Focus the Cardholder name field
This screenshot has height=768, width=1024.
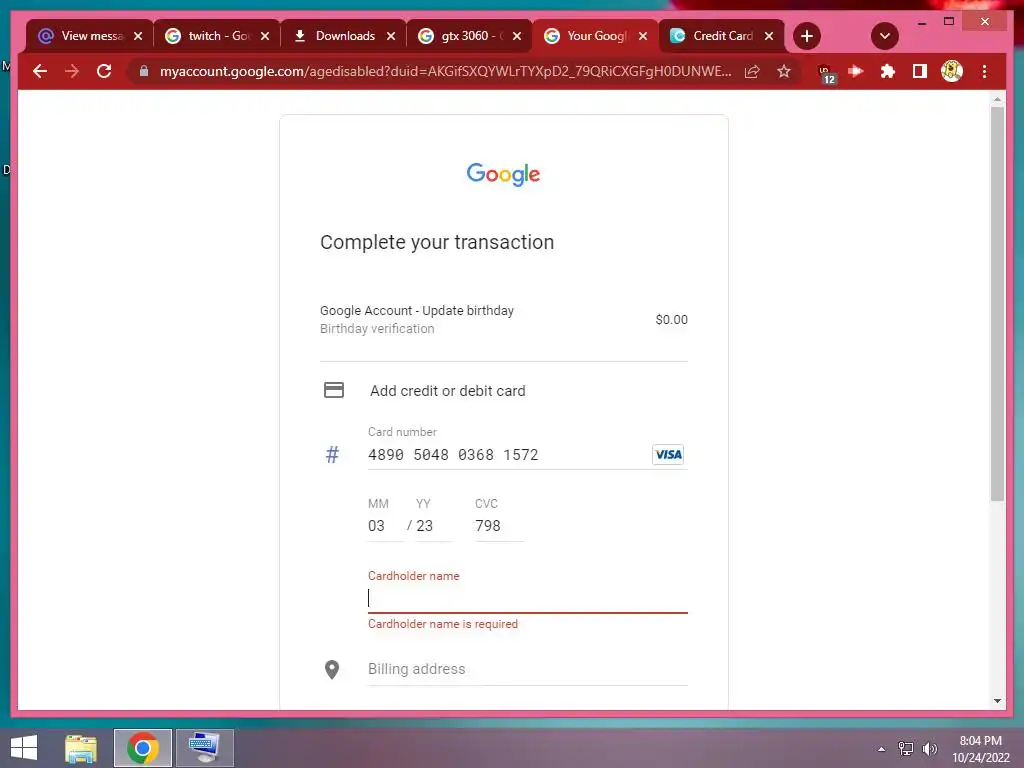528,598
